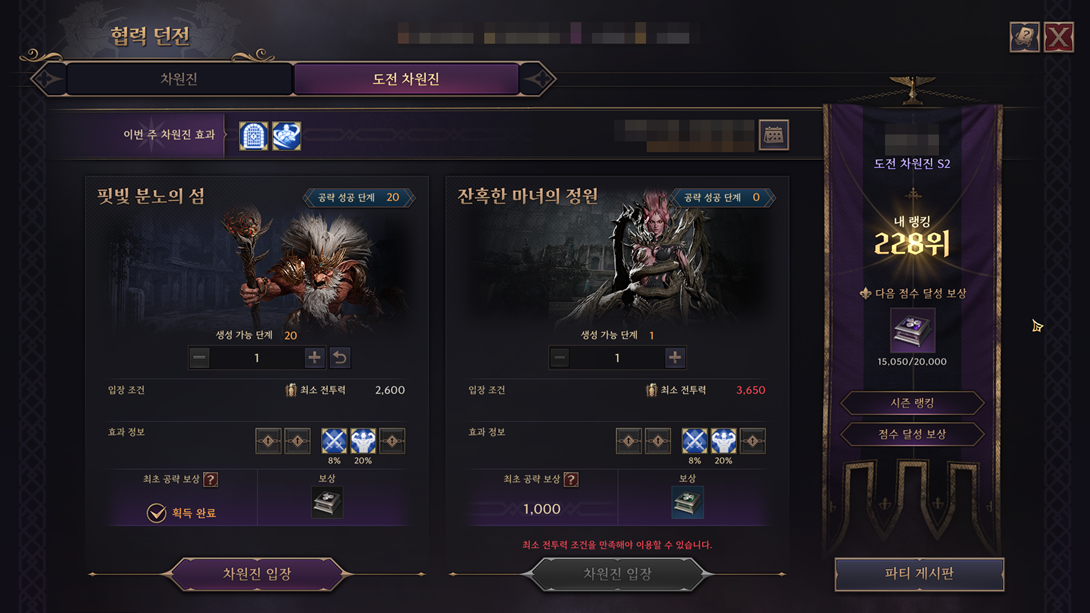Increase stage level for 잔혹한 마녀의 정원

coord(675,357)
